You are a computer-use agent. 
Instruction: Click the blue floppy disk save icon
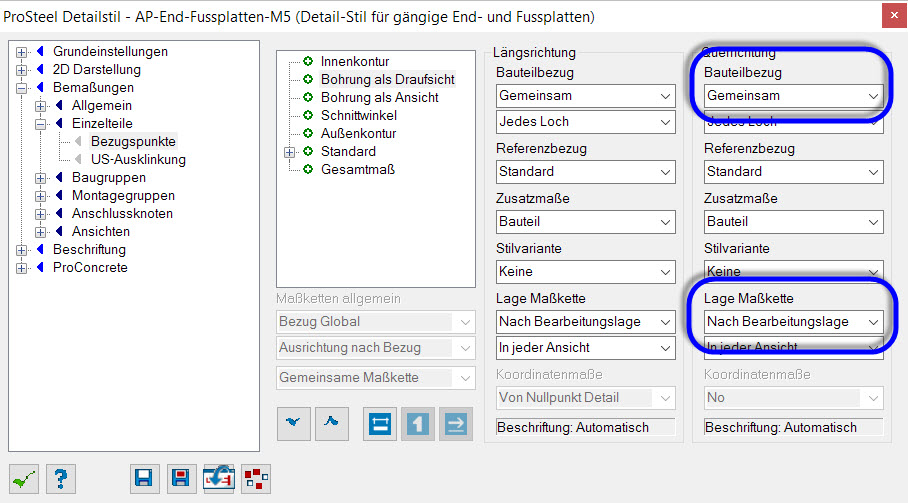click(144, 479)
